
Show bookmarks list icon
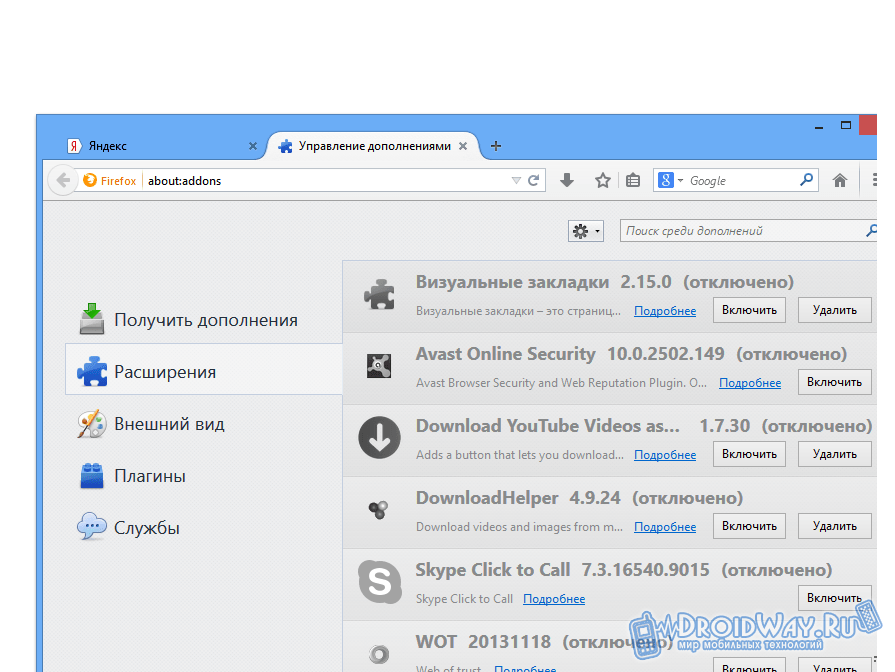(x=633, y=180)
